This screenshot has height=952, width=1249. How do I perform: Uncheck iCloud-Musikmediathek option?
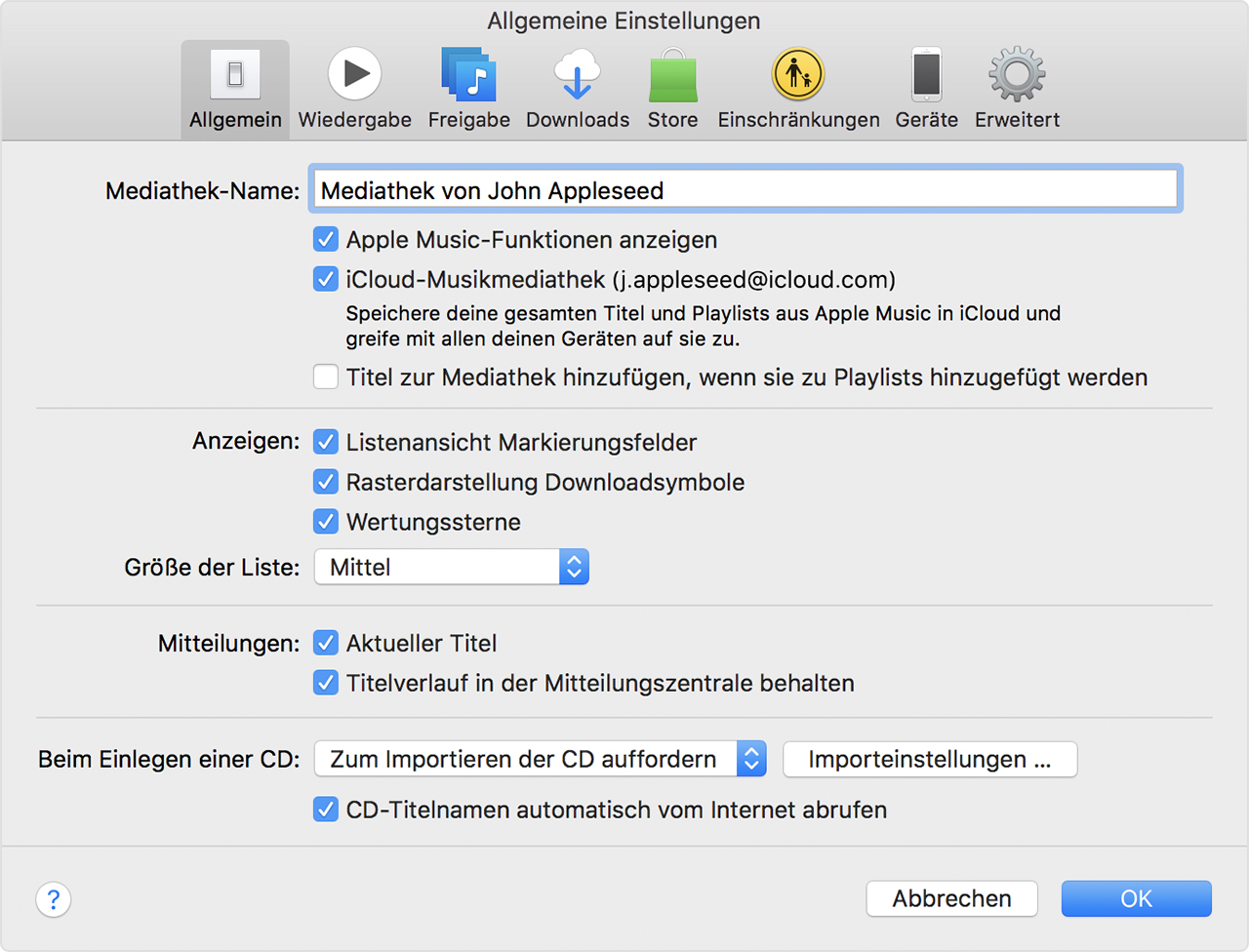(x=326, y=280)
